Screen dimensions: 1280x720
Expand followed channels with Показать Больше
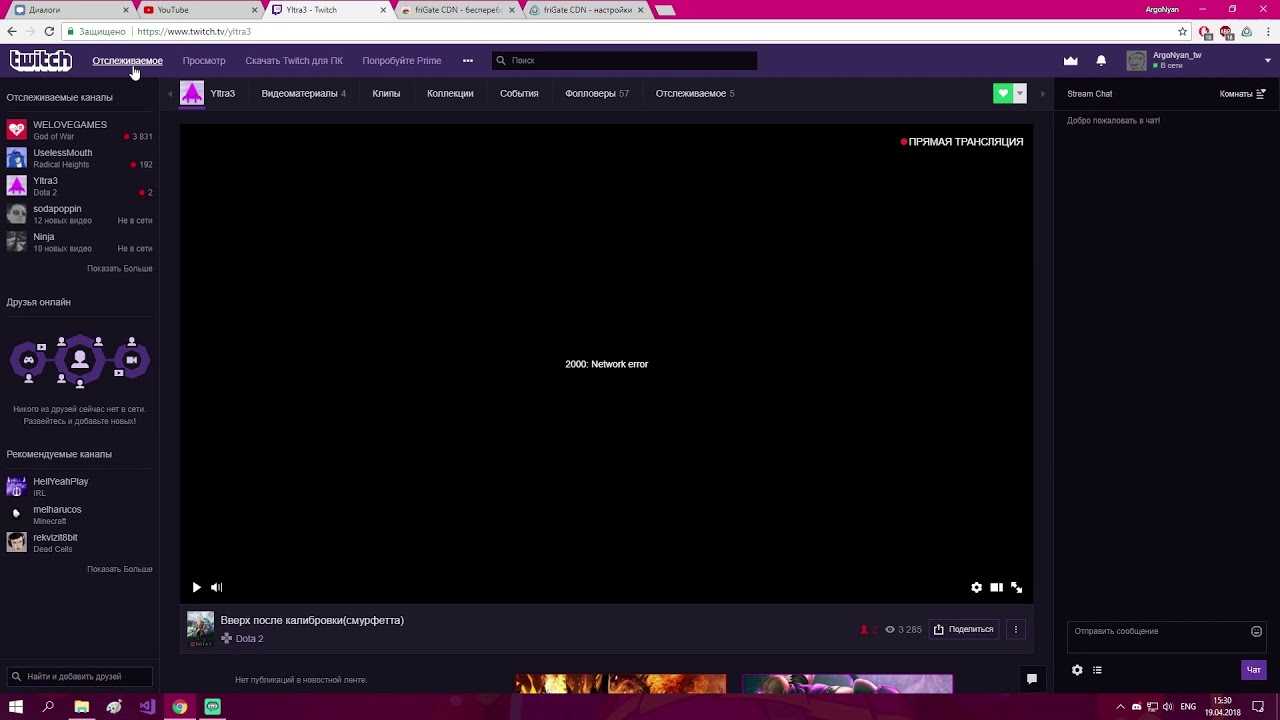pos(120,269)
